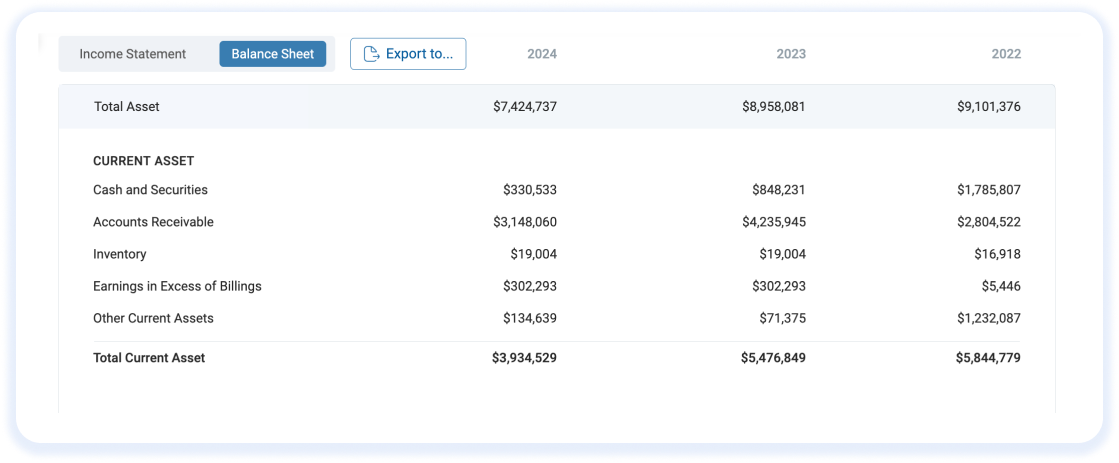Click Other Current Assets value $134,639
1119x463 pixels.
530,318
